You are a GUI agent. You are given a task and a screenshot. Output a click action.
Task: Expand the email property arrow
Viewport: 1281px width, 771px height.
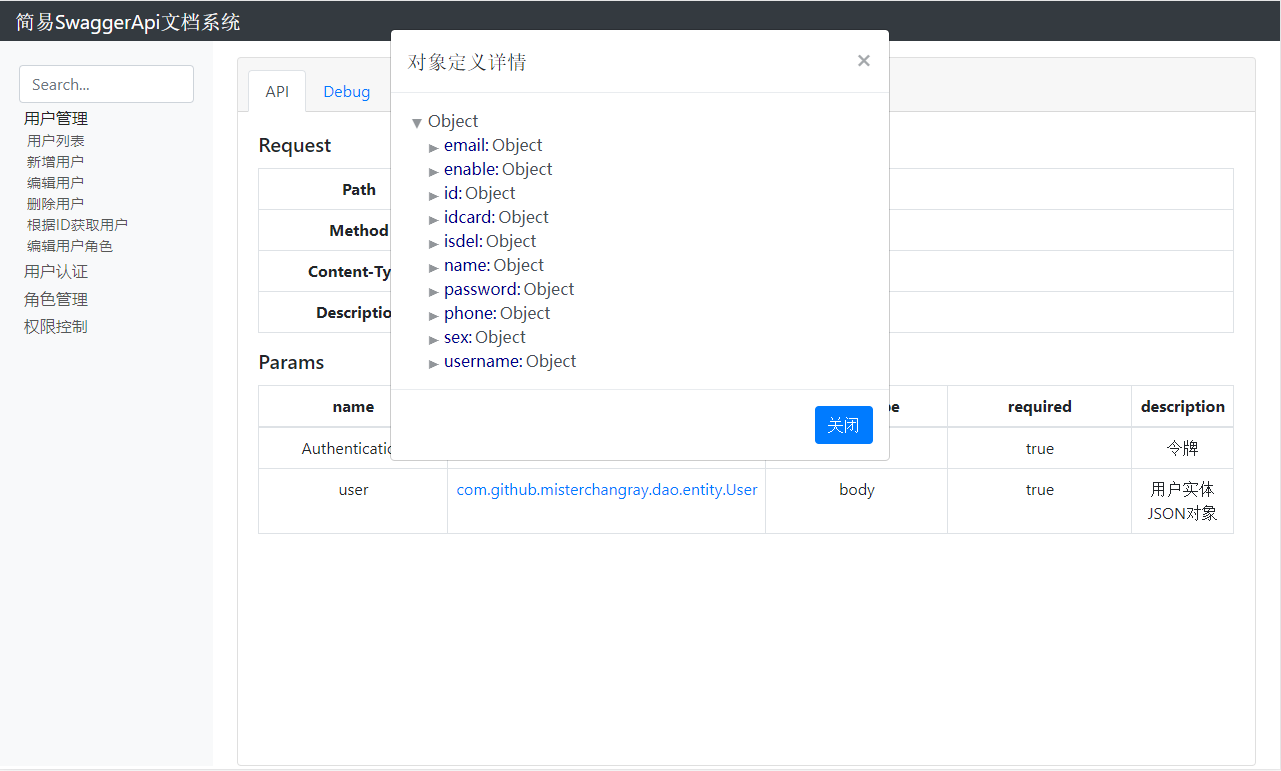(434, 147)
